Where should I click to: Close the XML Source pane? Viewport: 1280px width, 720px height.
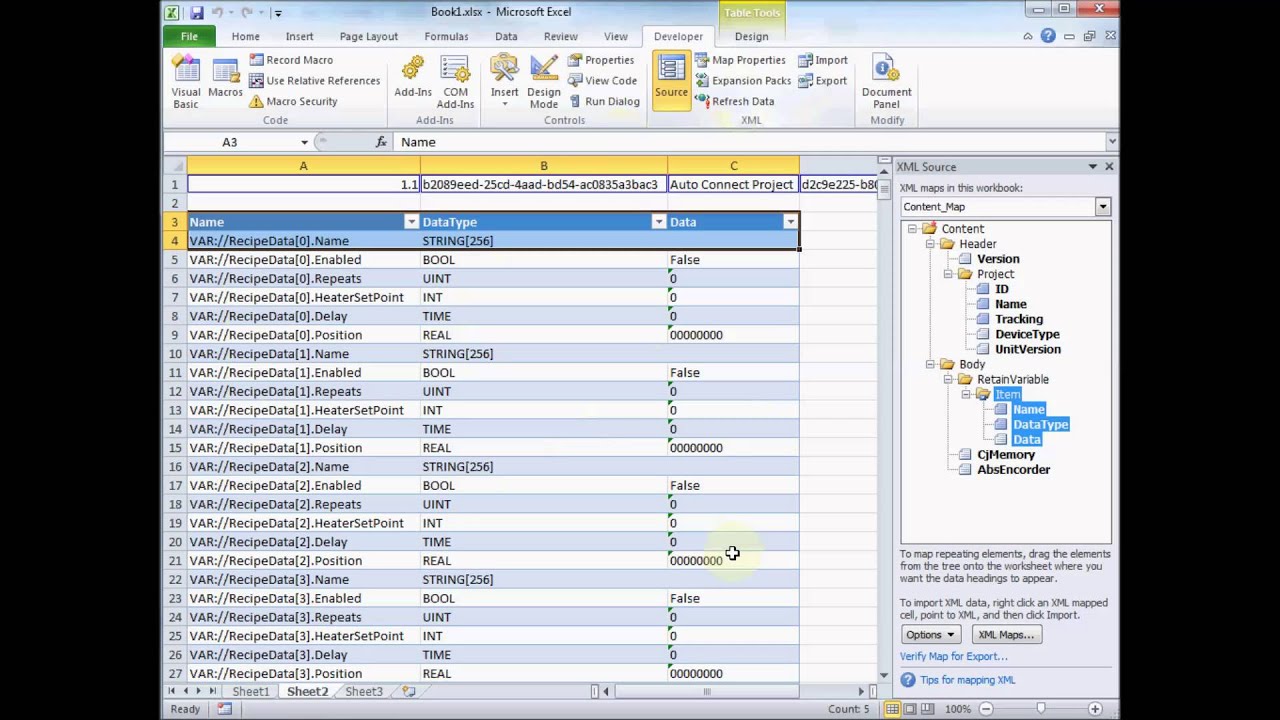click(x=1109, y=167)
